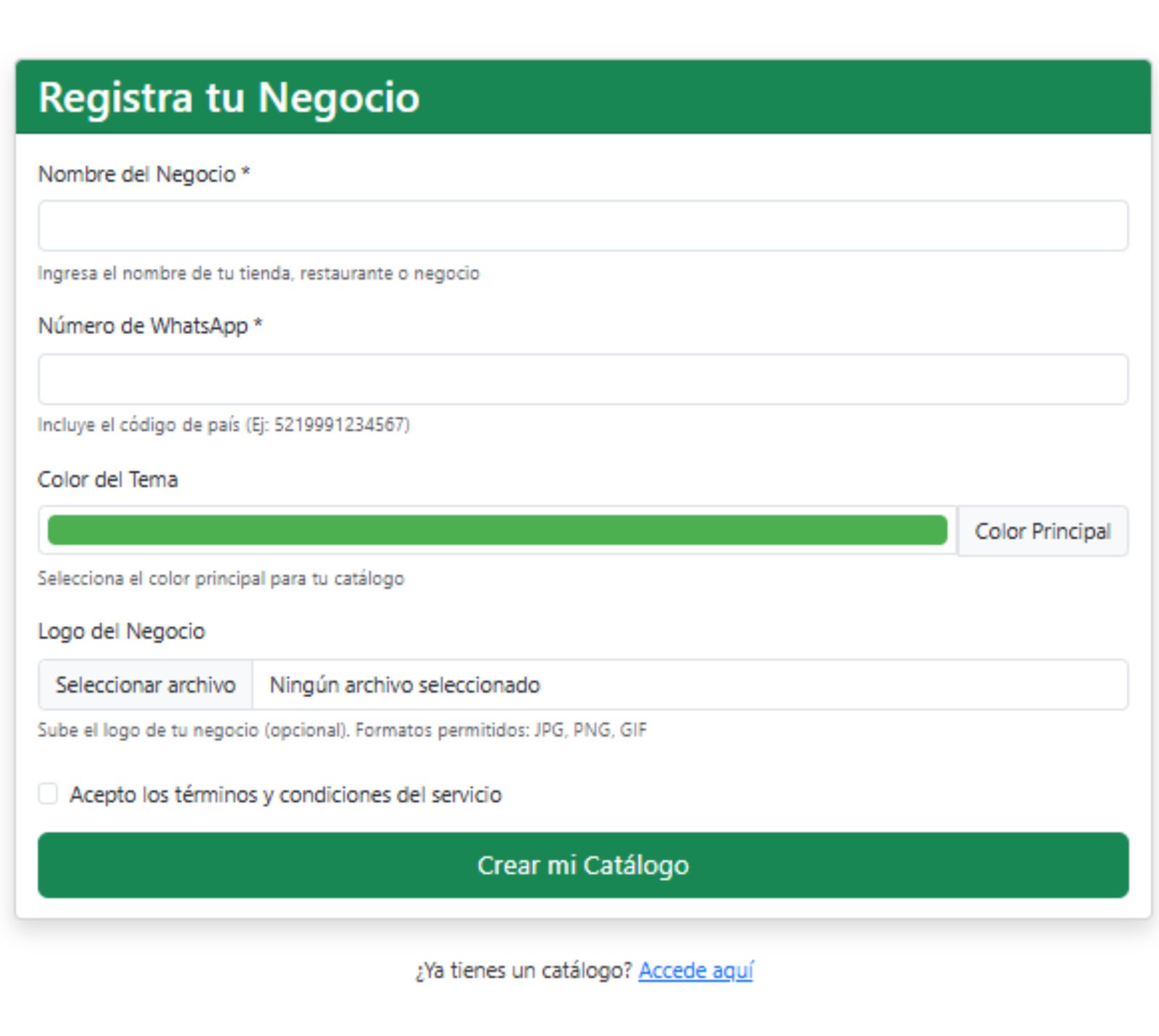Click the Ningún archivo seleccionado area
The image size is (1159, 1036).
507,685
